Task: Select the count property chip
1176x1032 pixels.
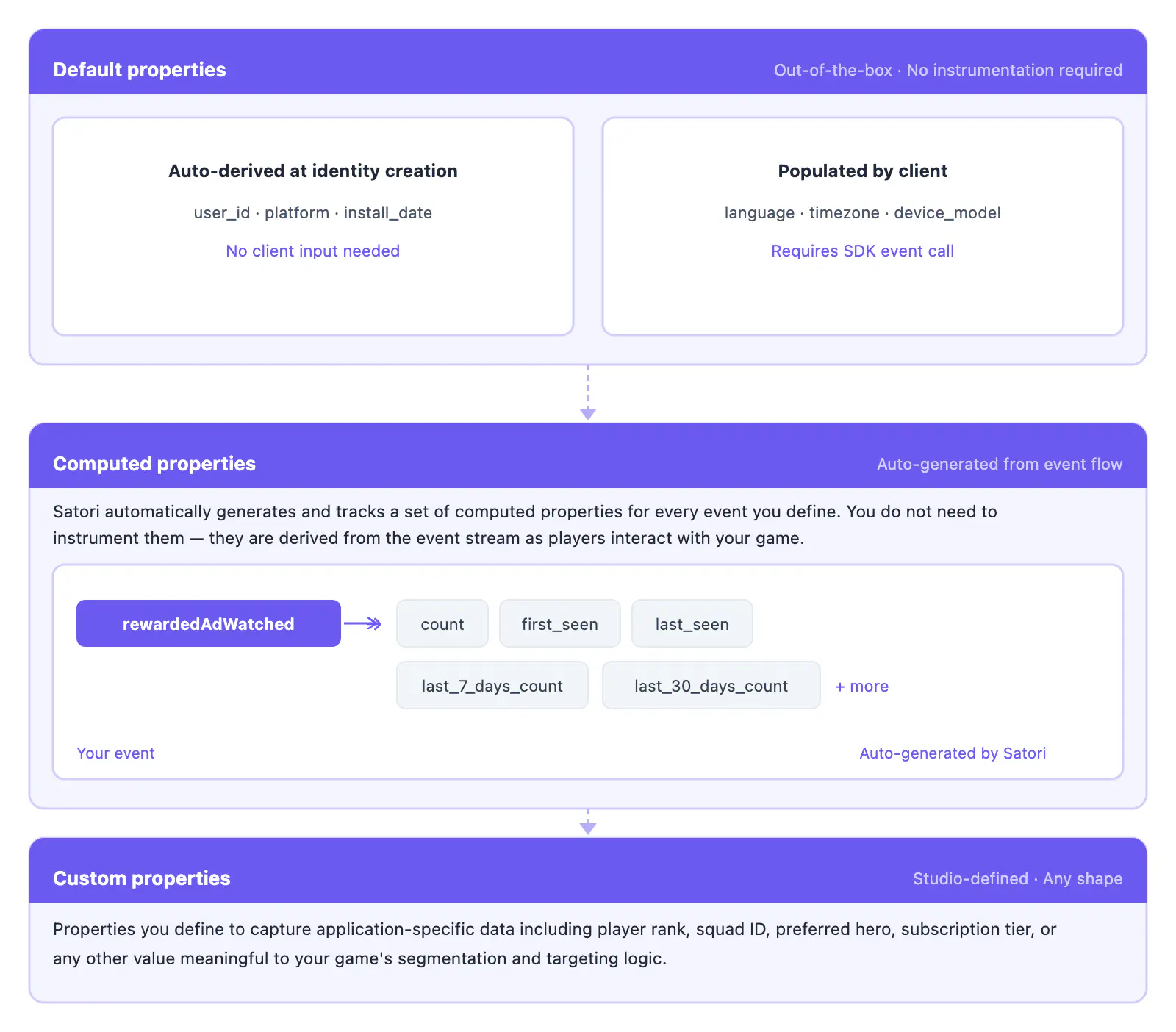Action: [x=442, y=624]
